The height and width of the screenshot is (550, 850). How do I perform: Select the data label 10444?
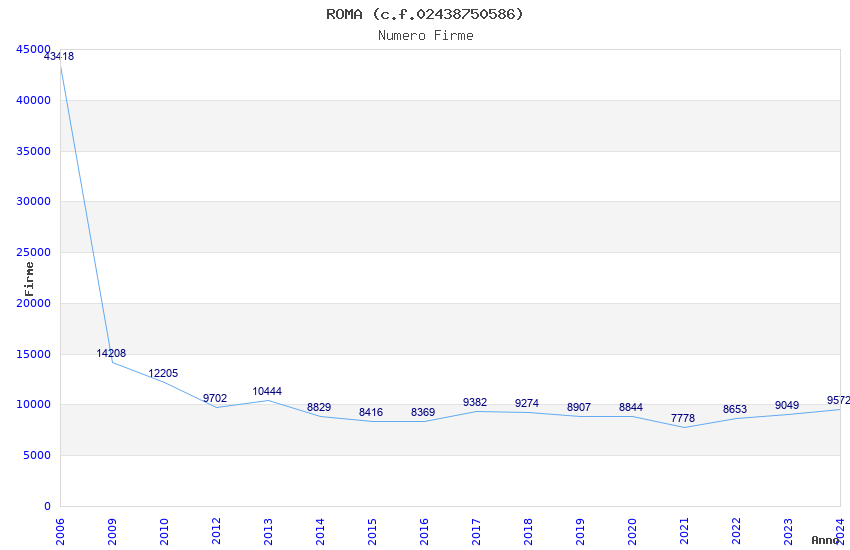tap(267, 391)
